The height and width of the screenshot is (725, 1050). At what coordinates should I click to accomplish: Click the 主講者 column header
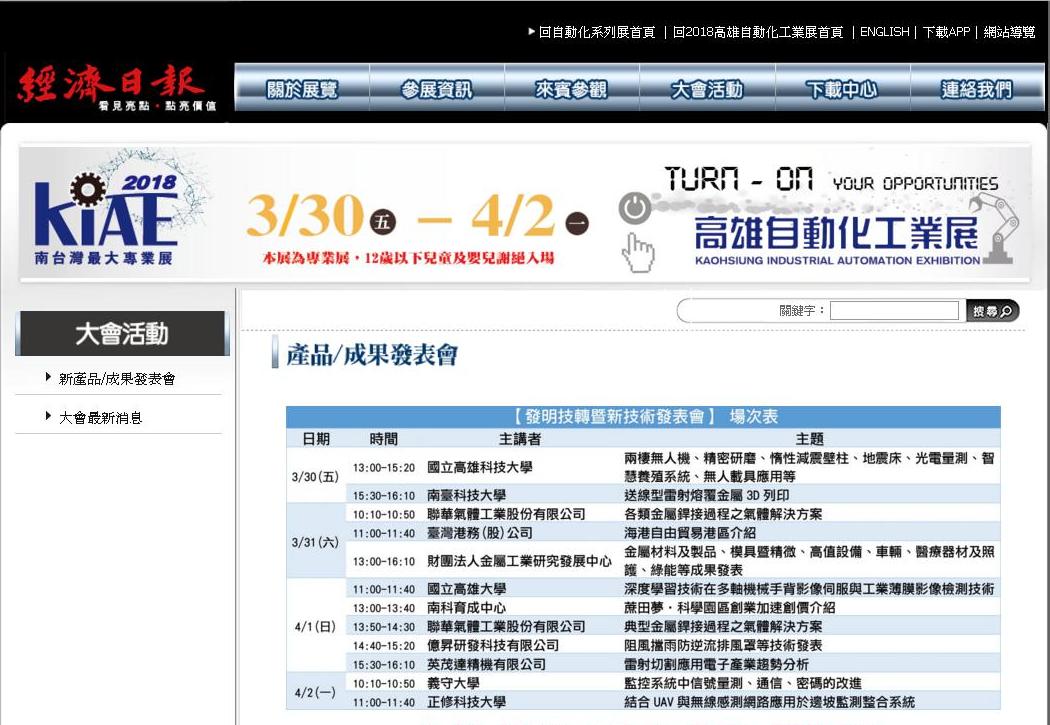520,439
